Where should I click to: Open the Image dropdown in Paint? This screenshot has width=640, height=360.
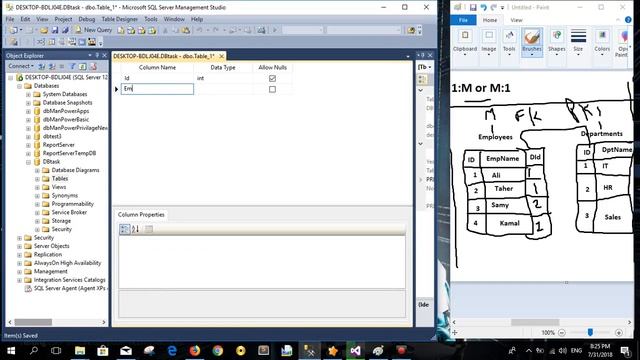489,53
